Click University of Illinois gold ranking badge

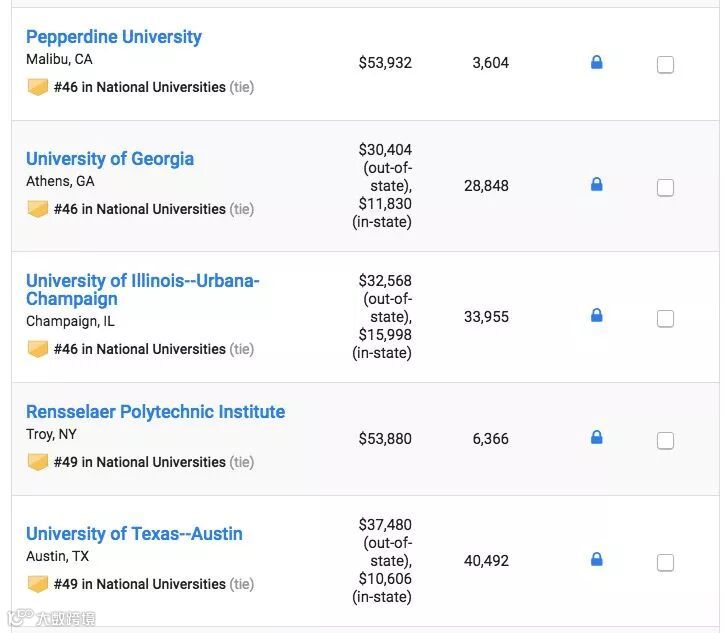38,349
